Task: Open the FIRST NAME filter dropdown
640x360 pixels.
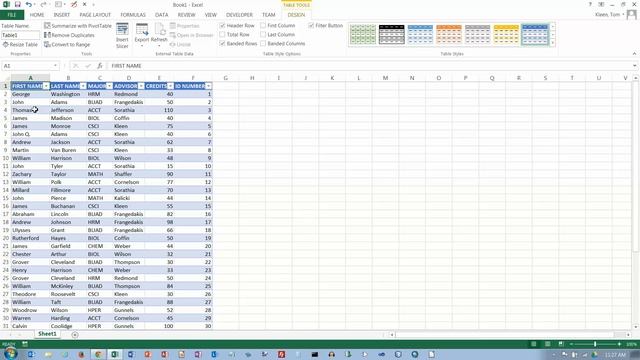Action: 46,86
